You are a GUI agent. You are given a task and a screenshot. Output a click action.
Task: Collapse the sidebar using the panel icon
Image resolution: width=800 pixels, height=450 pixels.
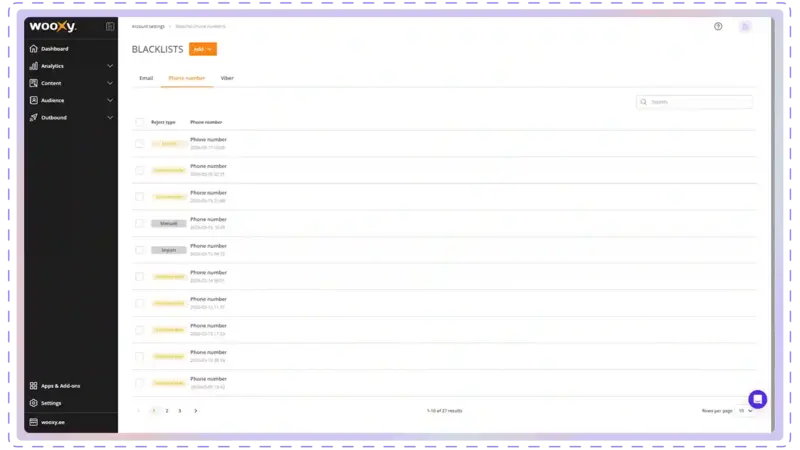(x=110, y=26)
